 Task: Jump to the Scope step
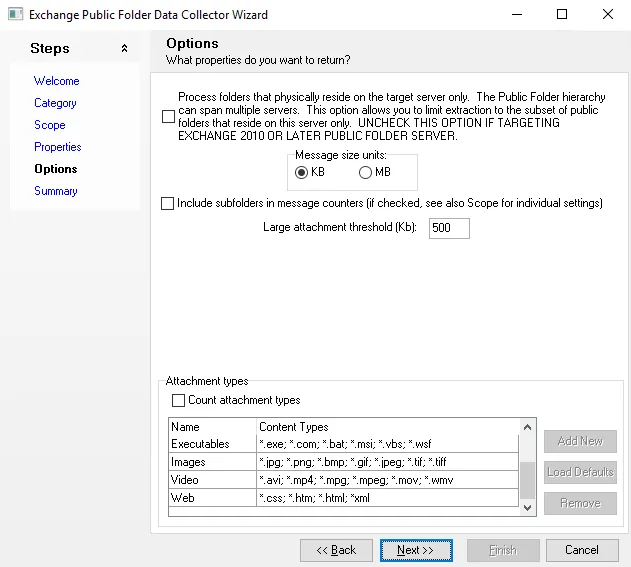click(49, 125)
